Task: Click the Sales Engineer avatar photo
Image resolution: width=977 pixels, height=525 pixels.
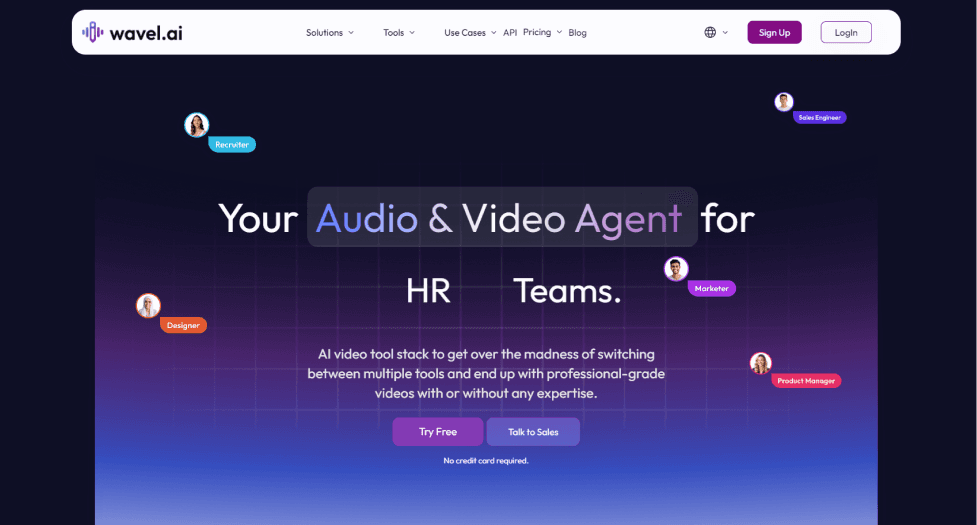Action: coord(783,102)
